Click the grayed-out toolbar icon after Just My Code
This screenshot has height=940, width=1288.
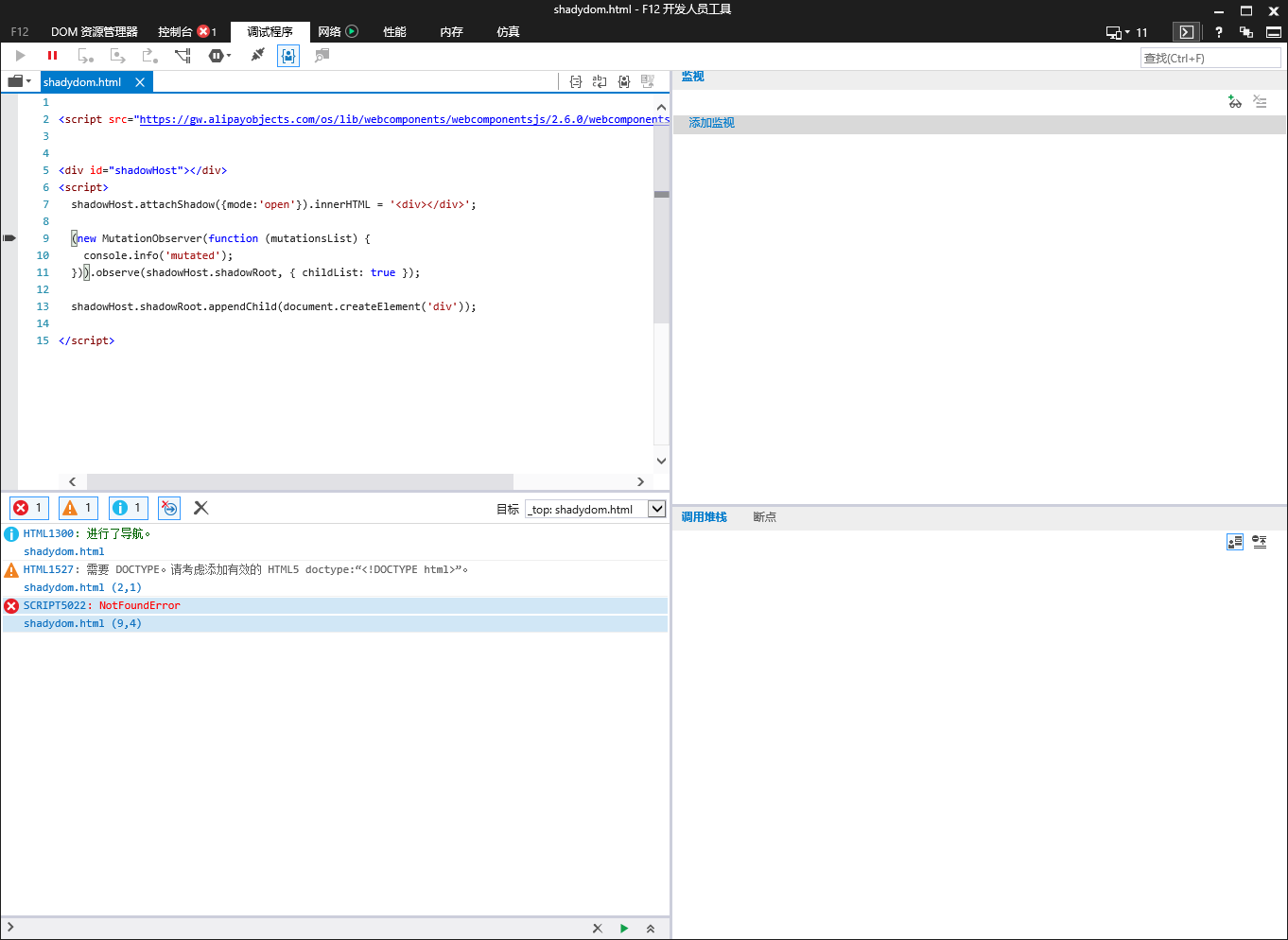pyautogui.click(x=322, y=56)
